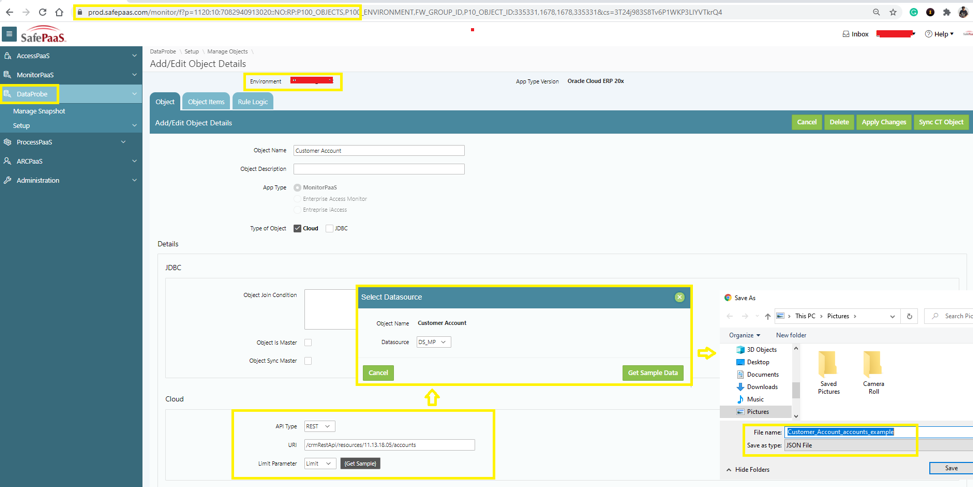Click the ProcessPaaS sidebar icon
This screenshot has width=973, height=487.
(7, 142)
